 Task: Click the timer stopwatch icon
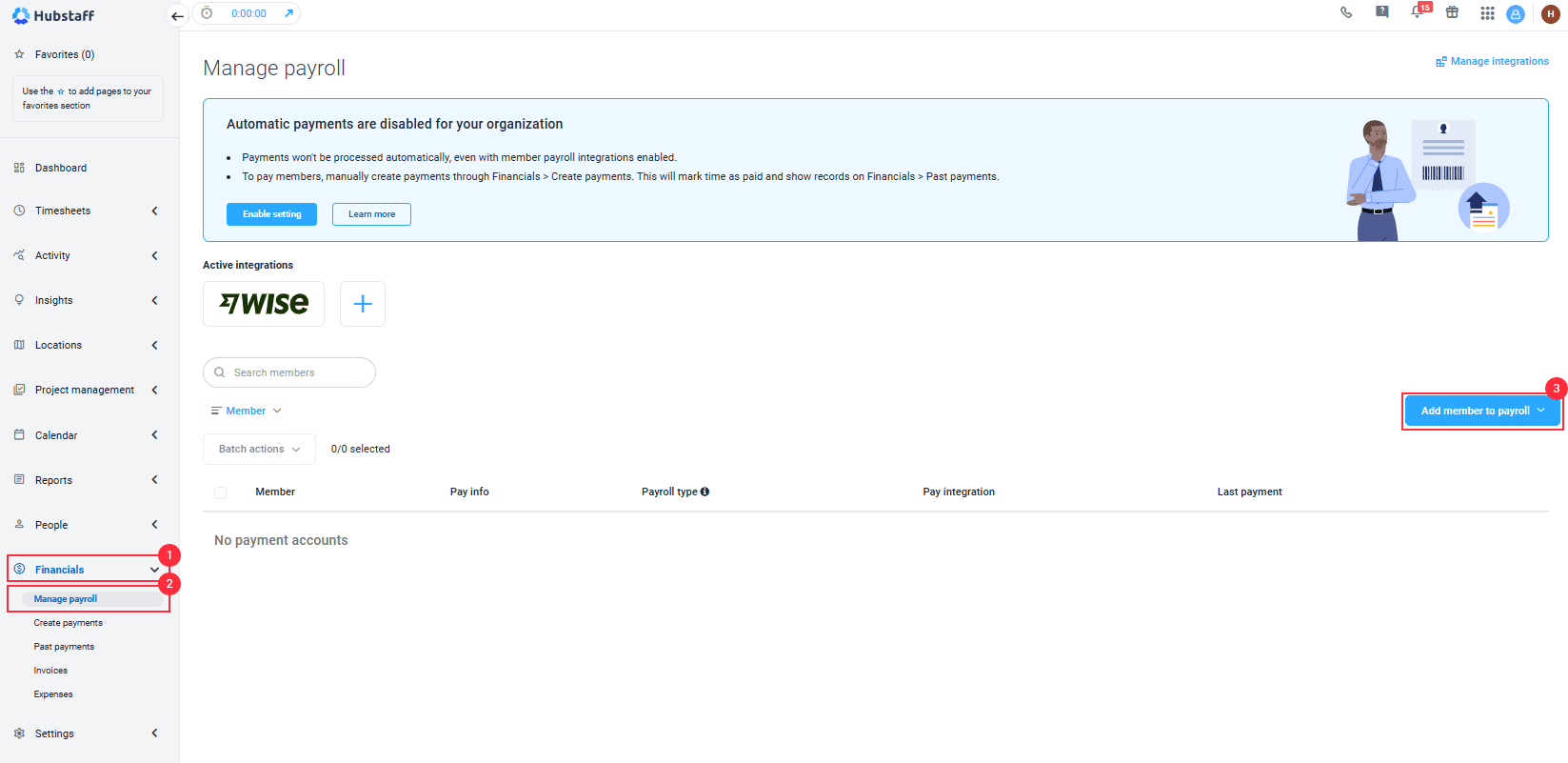pos(207,13)
